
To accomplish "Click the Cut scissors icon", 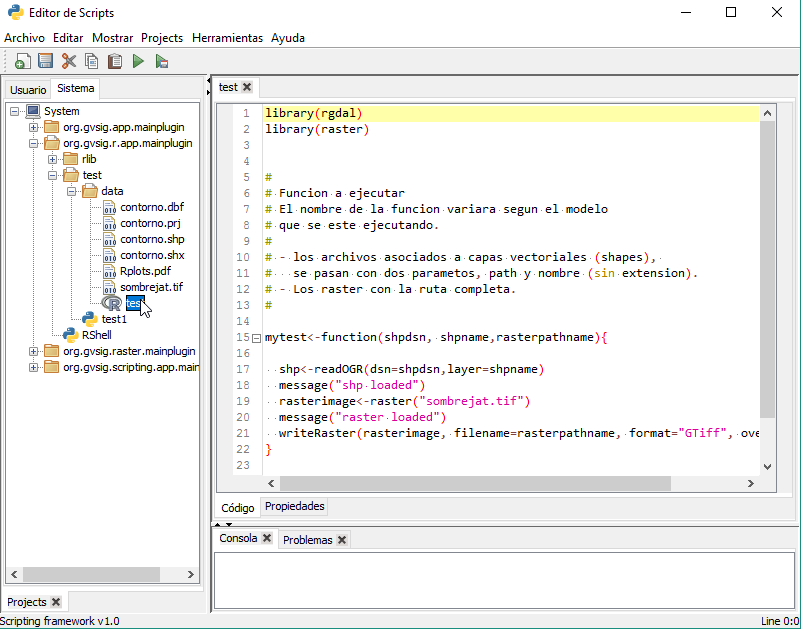I will point(69,62).
